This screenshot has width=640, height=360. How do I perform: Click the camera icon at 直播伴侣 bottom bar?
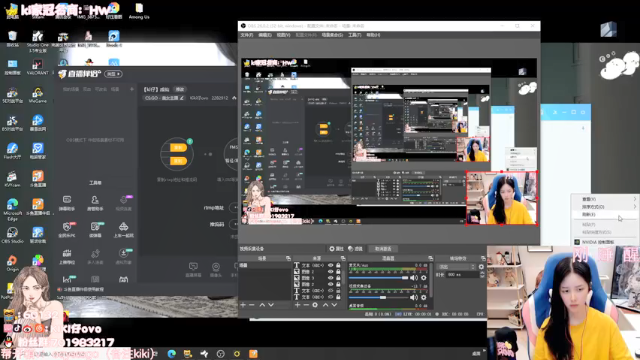click(216, 269)
